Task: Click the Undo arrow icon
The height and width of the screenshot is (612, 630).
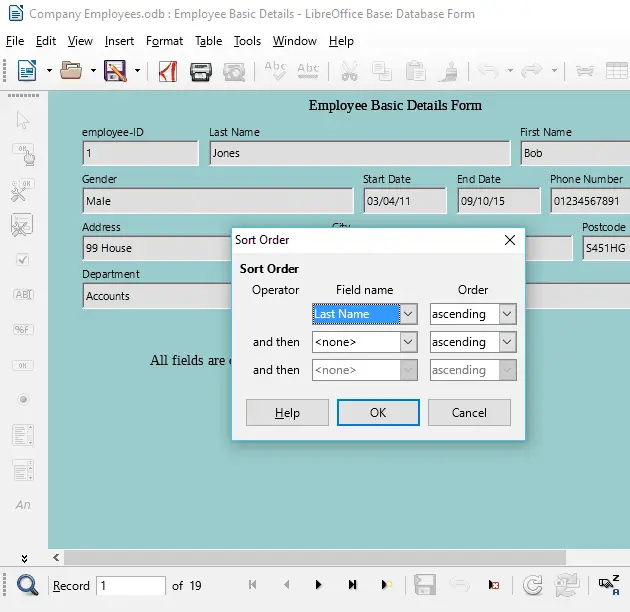Action: [x=489, y=71]
